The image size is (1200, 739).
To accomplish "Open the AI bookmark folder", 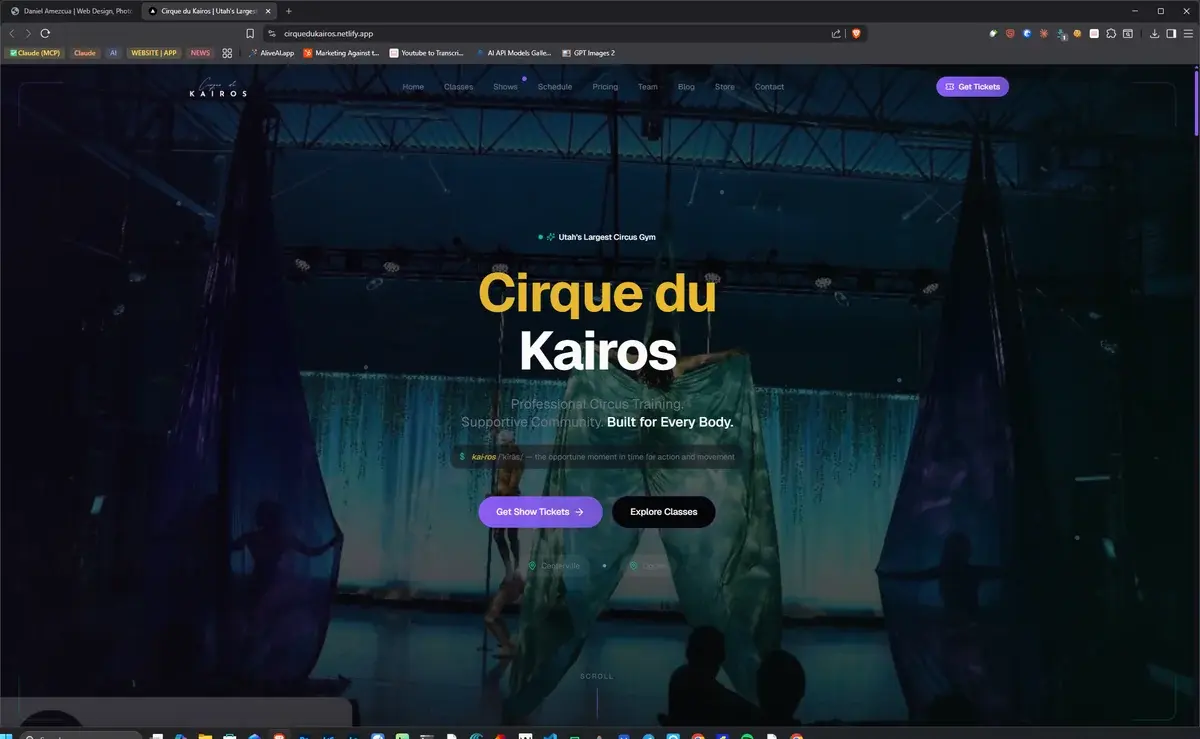I will point(114,53).
